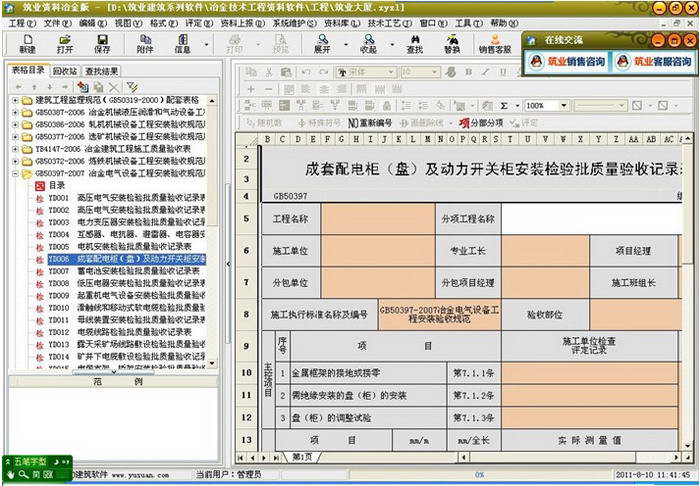Click the 筑业客服咨询 button
This screenshot has width=700, height=486.
tap(656, 62)
